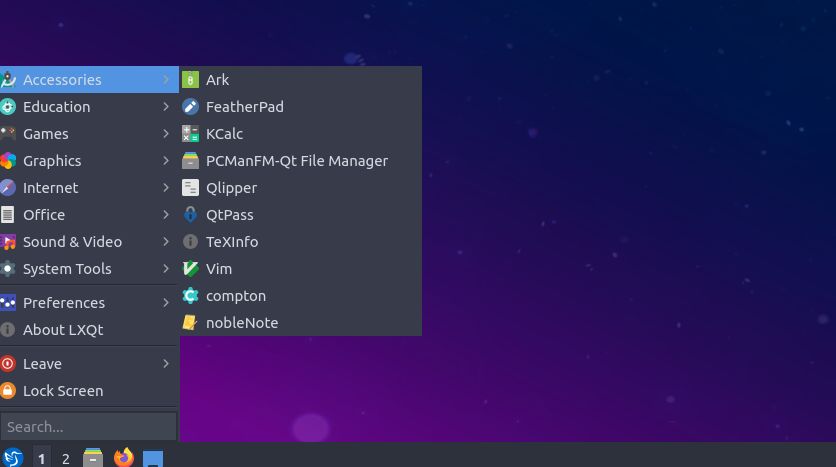This screenshot has height=467, width=836.
Task: Launch PCManFM-Qt File Manager text entry
Action: [296, 161]
